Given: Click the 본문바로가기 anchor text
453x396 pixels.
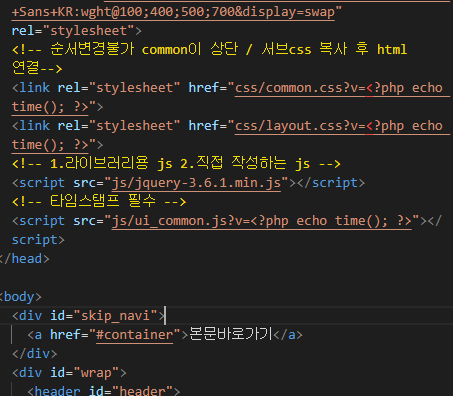Looking at the screenshot, I should tap(231, 335).
